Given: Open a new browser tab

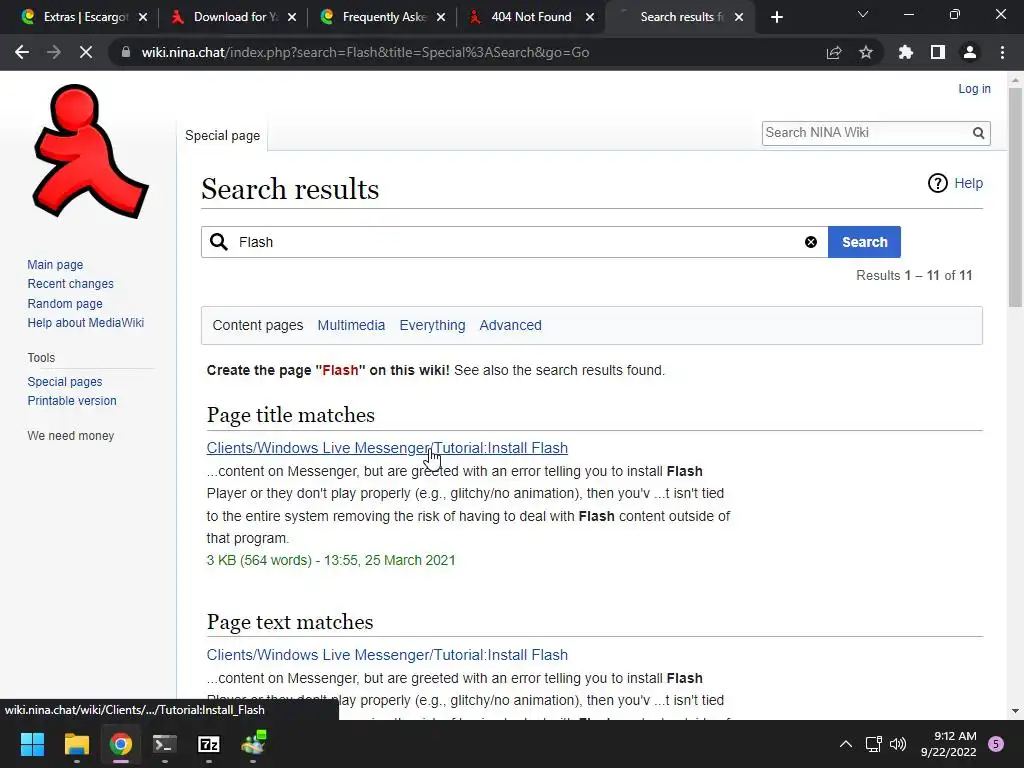Looking at the screenshot, I should [776, 17].
